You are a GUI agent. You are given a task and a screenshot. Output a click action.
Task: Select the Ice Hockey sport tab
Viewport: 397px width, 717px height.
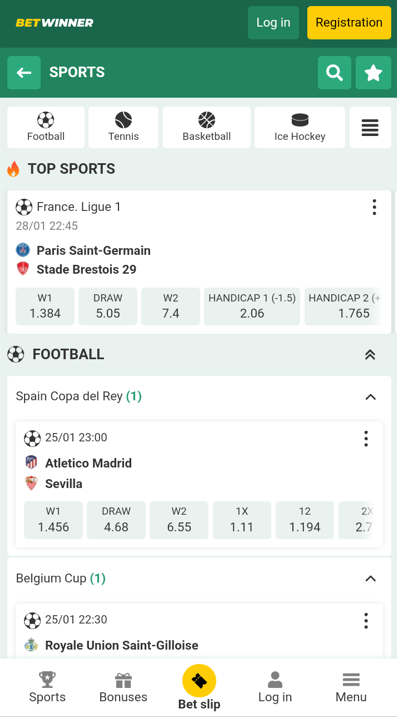click(x=300, y=128)
